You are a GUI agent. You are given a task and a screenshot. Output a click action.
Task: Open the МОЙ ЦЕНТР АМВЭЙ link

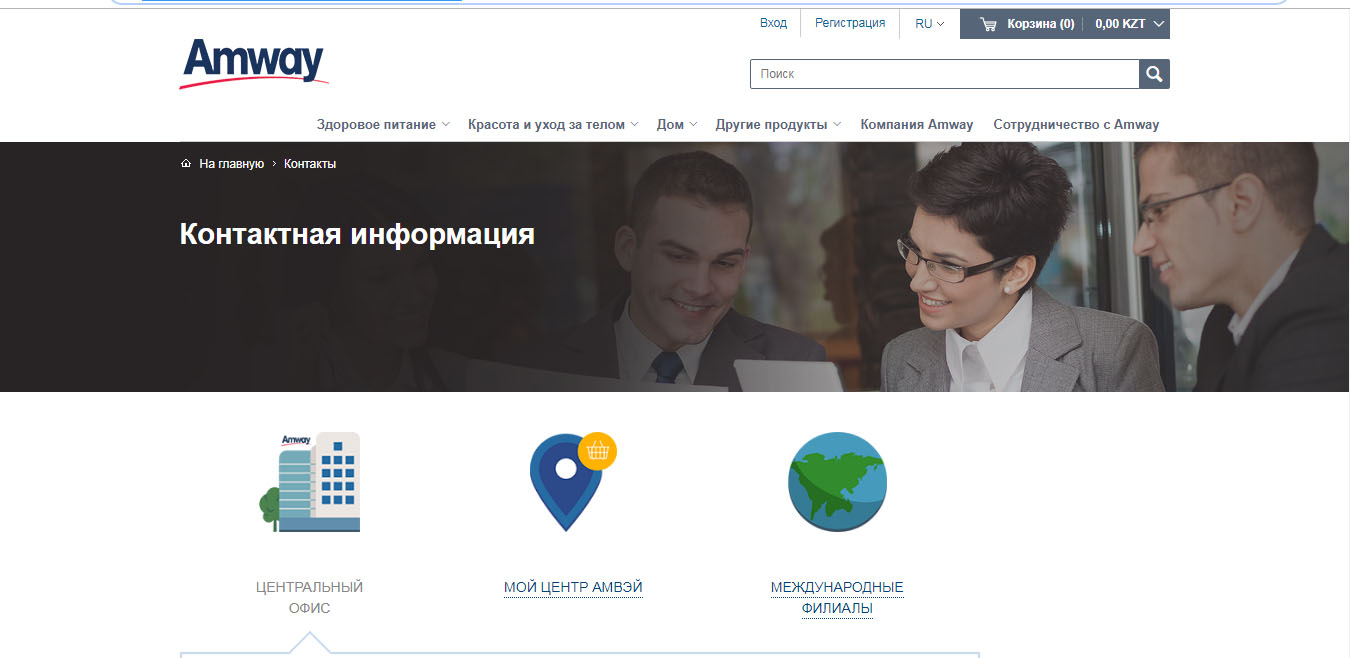573,588
